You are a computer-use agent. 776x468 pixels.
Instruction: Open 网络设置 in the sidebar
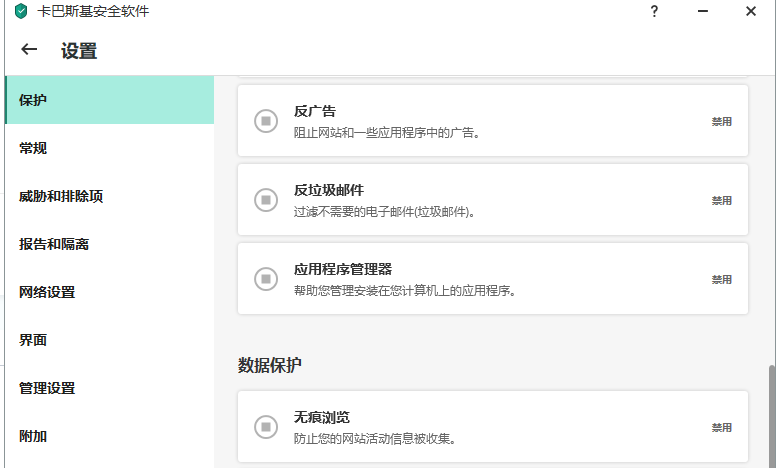(47, 292)
